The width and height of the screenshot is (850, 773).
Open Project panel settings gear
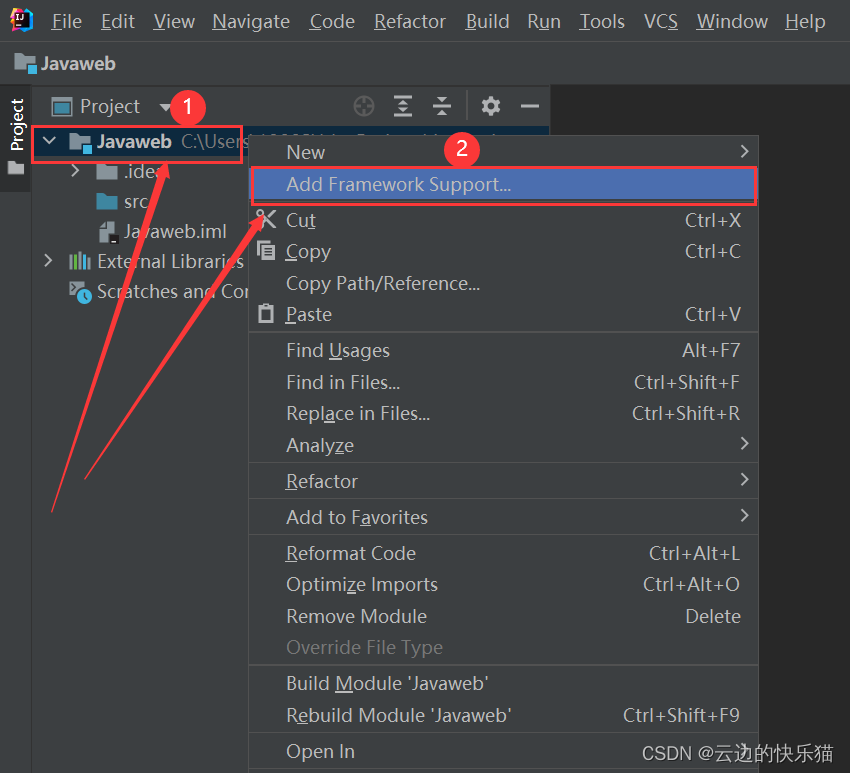tap(491, 106)
